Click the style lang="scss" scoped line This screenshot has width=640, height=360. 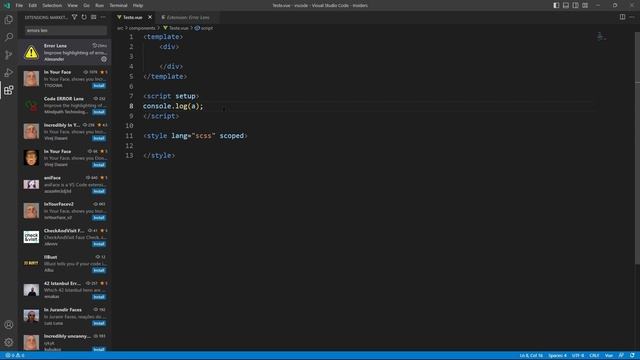pyautogui.click(x=196, y=136)
